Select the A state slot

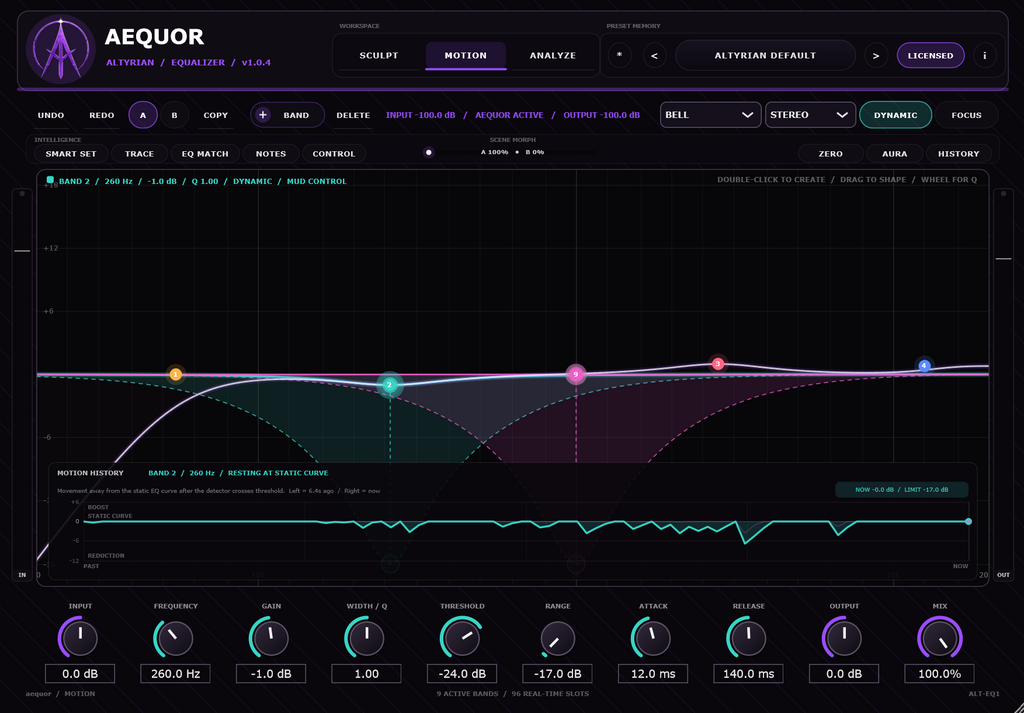[x=143, y=115]
